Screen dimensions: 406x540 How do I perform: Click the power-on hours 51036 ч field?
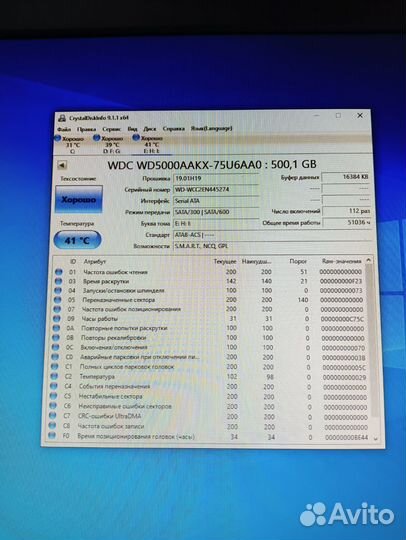pyautogui.click(x=347, y=222)
